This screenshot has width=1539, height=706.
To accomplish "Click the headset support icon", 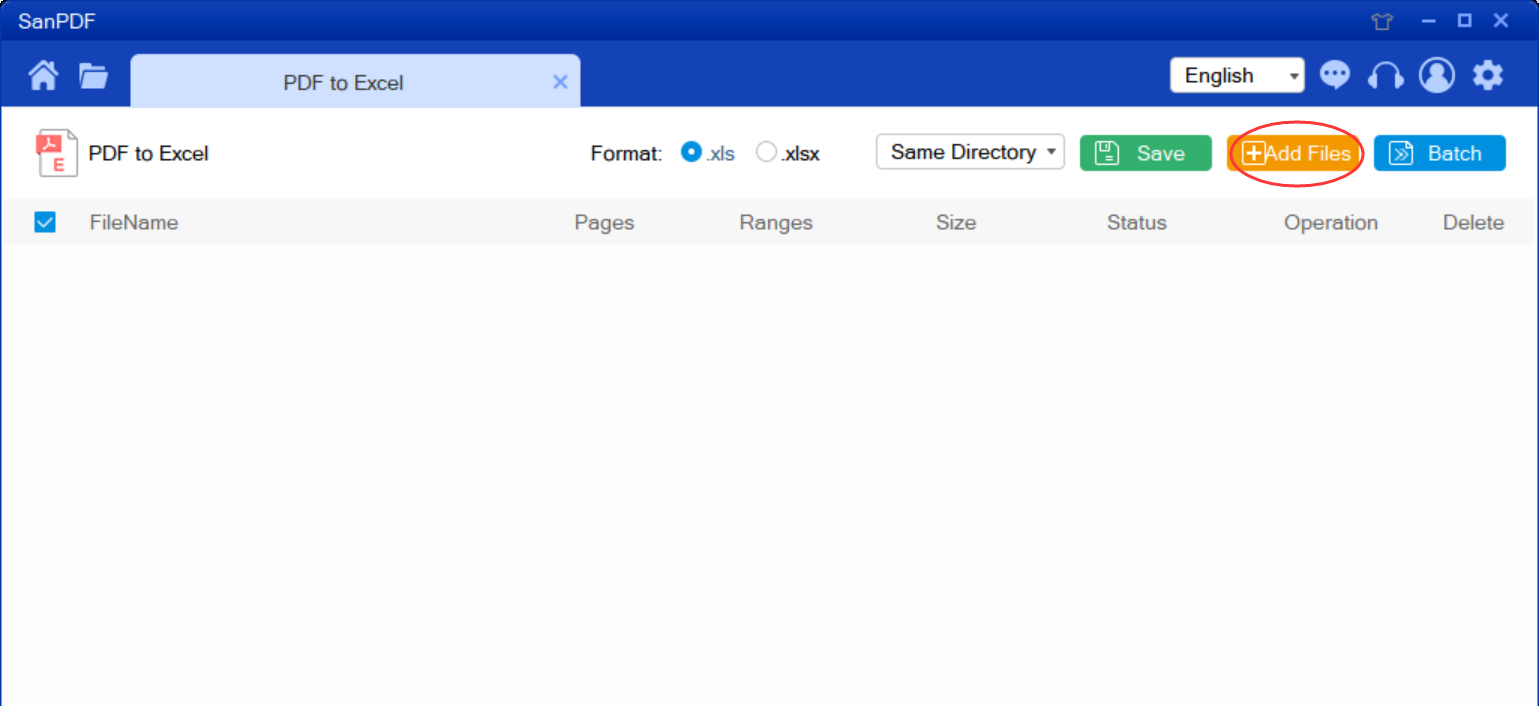I will coord(1385,75).
